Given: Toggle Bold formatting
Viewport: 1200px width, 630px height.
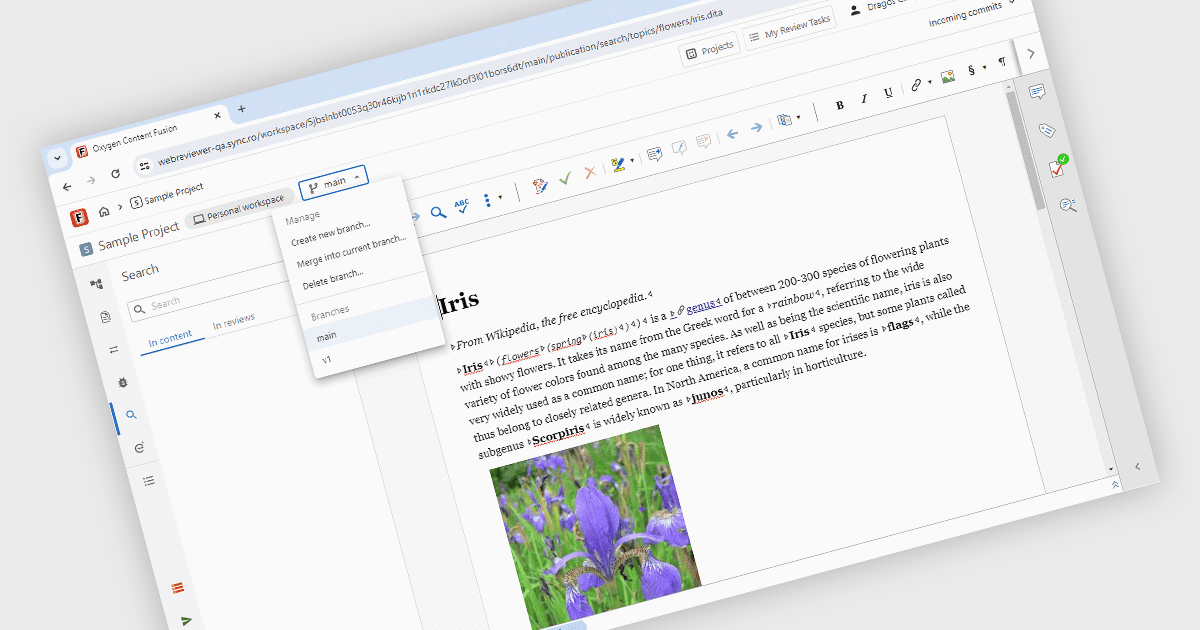Looking at the screenshot, I should coord(840,104).
